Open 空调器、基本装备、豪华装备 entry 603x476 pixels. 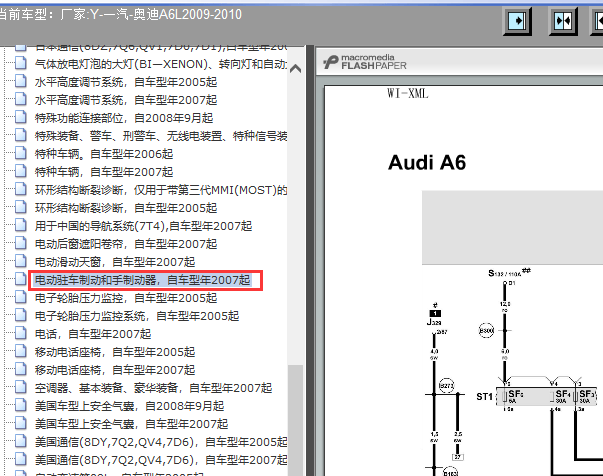153,388
